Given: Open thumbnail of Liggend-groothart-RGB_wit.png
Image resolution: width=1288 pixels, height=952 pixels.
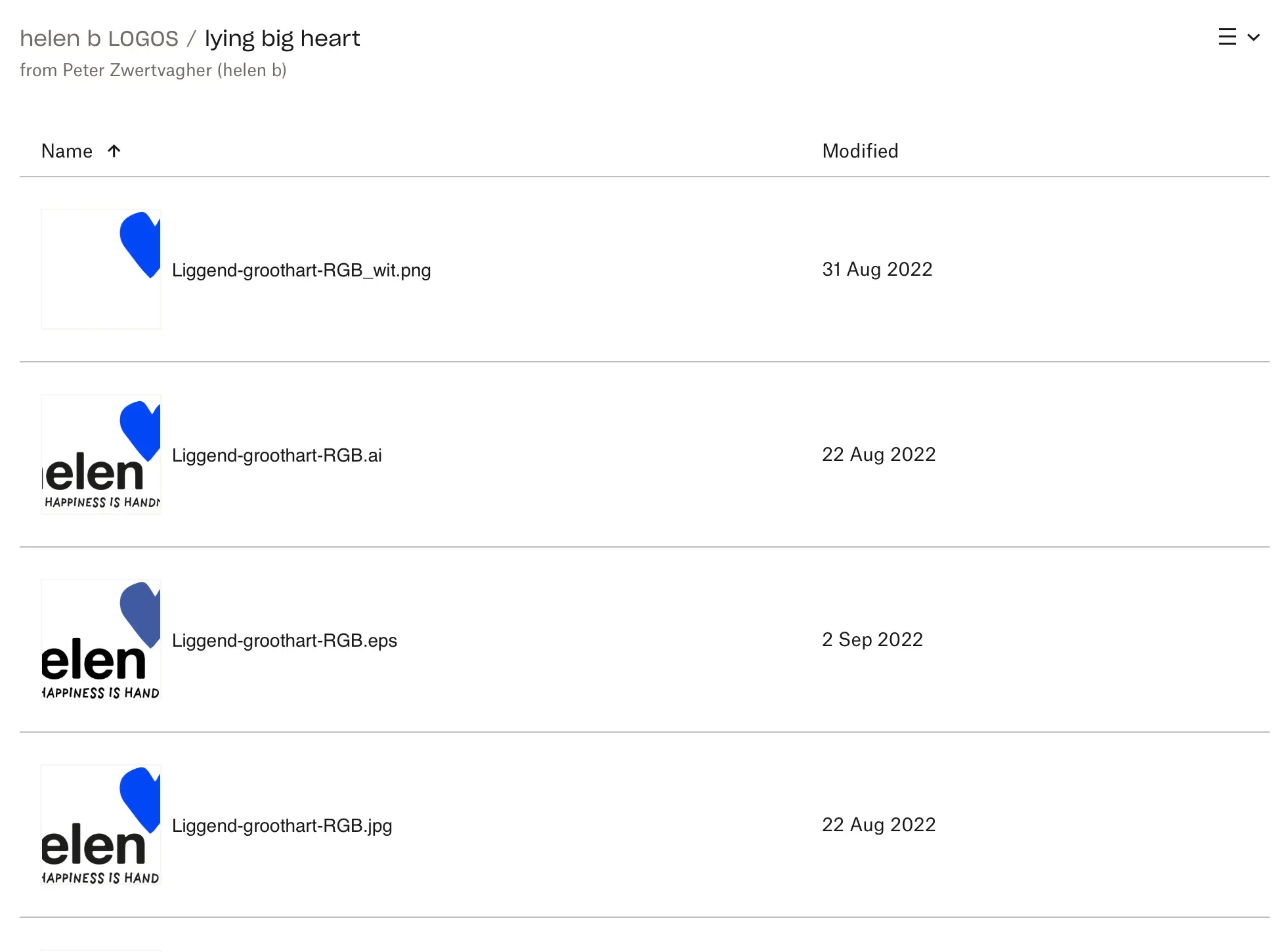Looking at the screenshot, I should 101,269.
